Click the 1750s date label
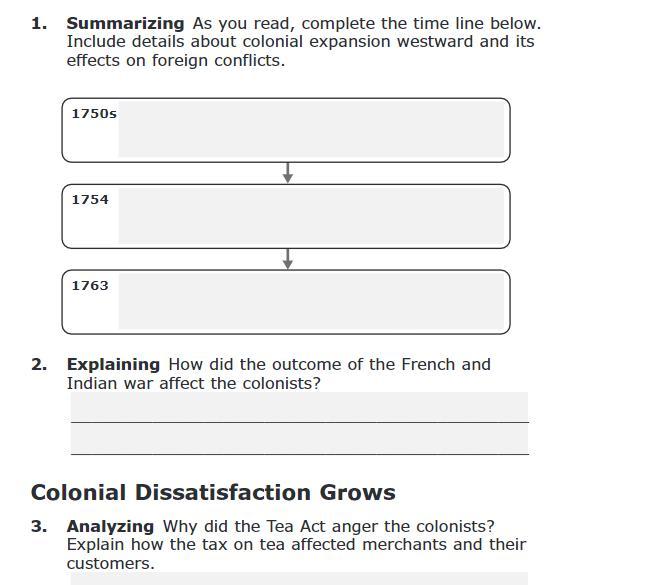The image size is (654, 585). 94,114
